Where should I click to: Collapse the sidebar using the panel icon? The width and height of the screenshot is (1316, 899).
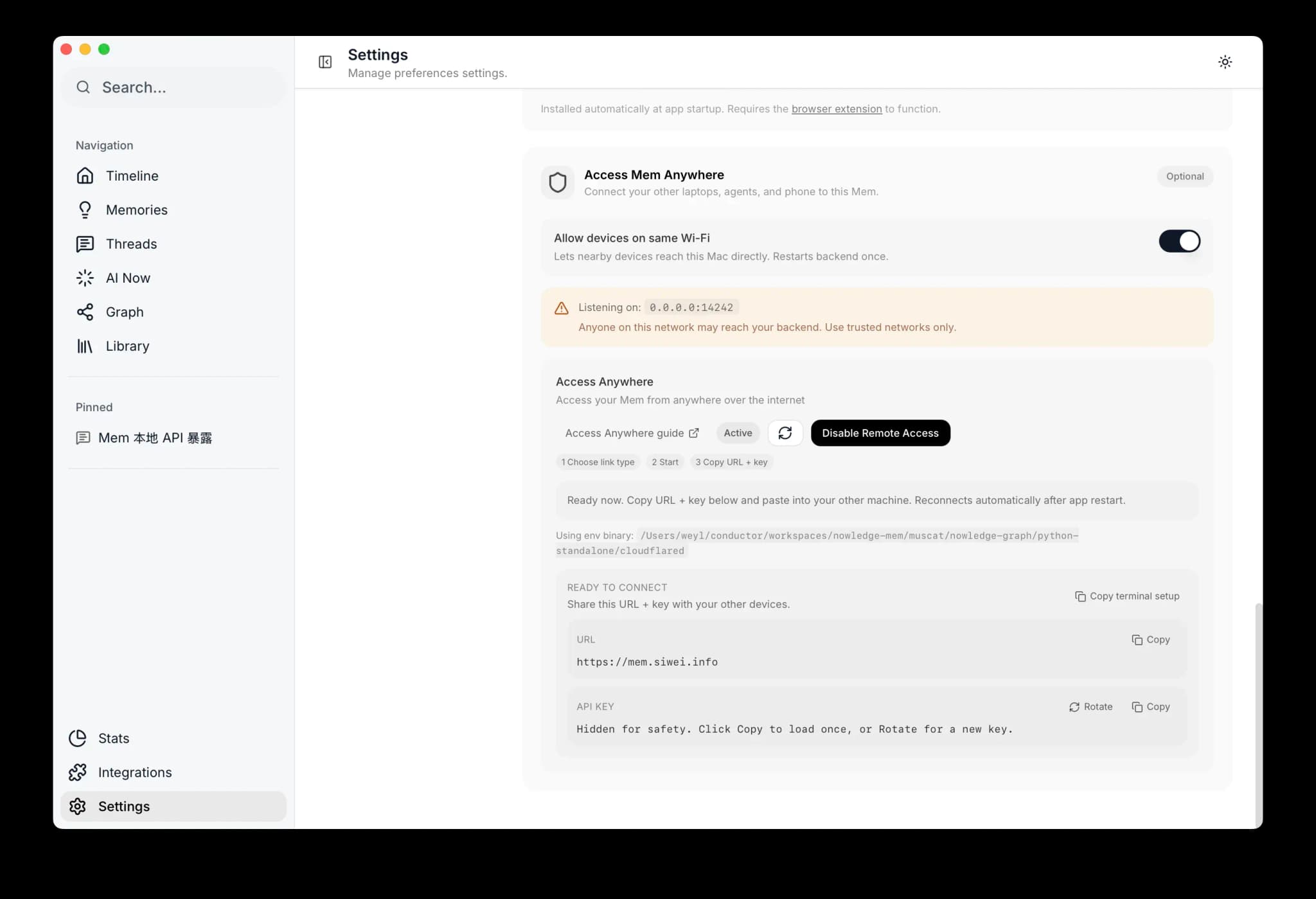(325, 62)
